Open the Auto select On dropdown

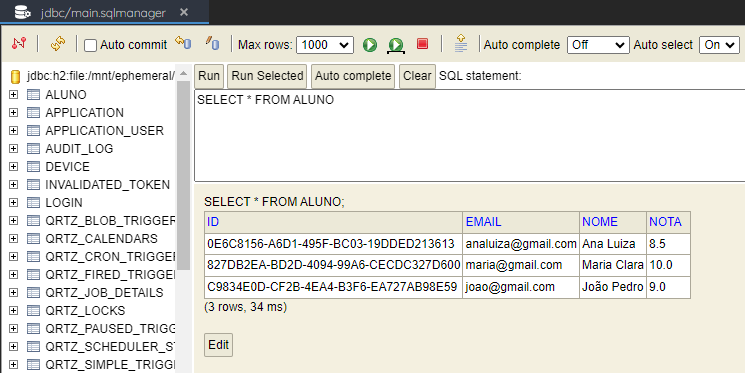point(719,45)
